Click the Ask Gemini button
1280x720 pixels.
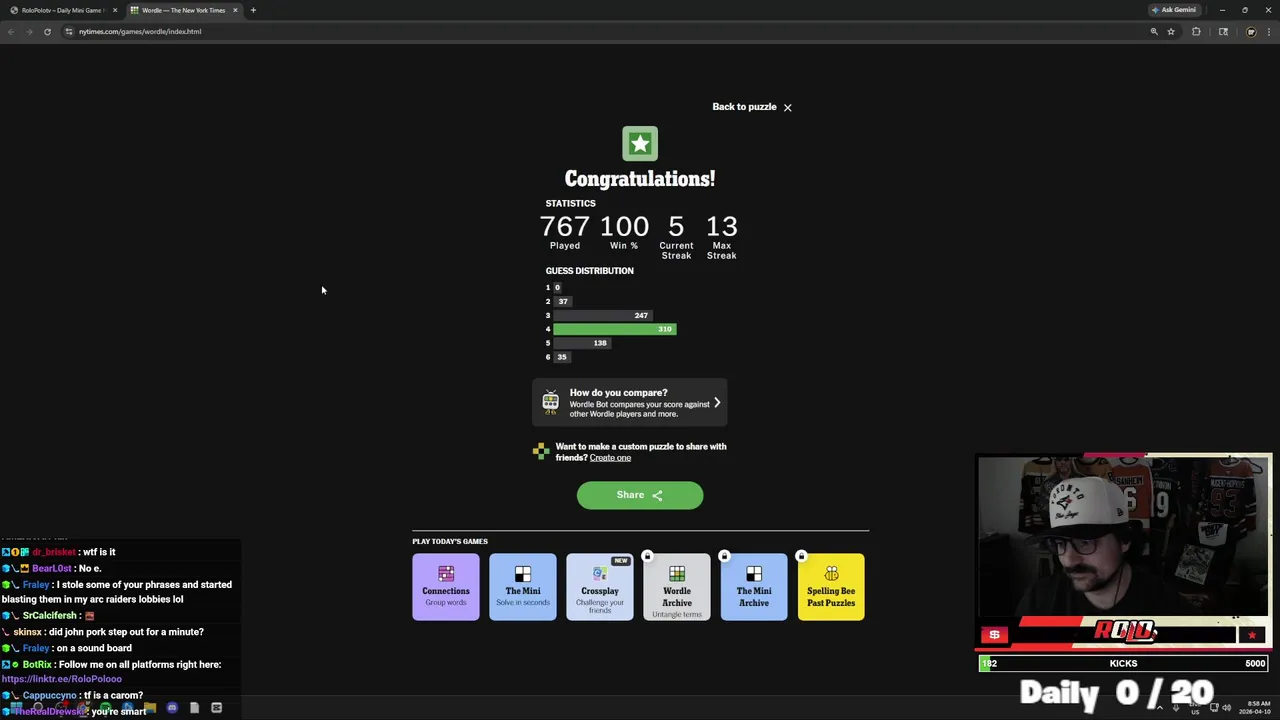click(1174, 10)
